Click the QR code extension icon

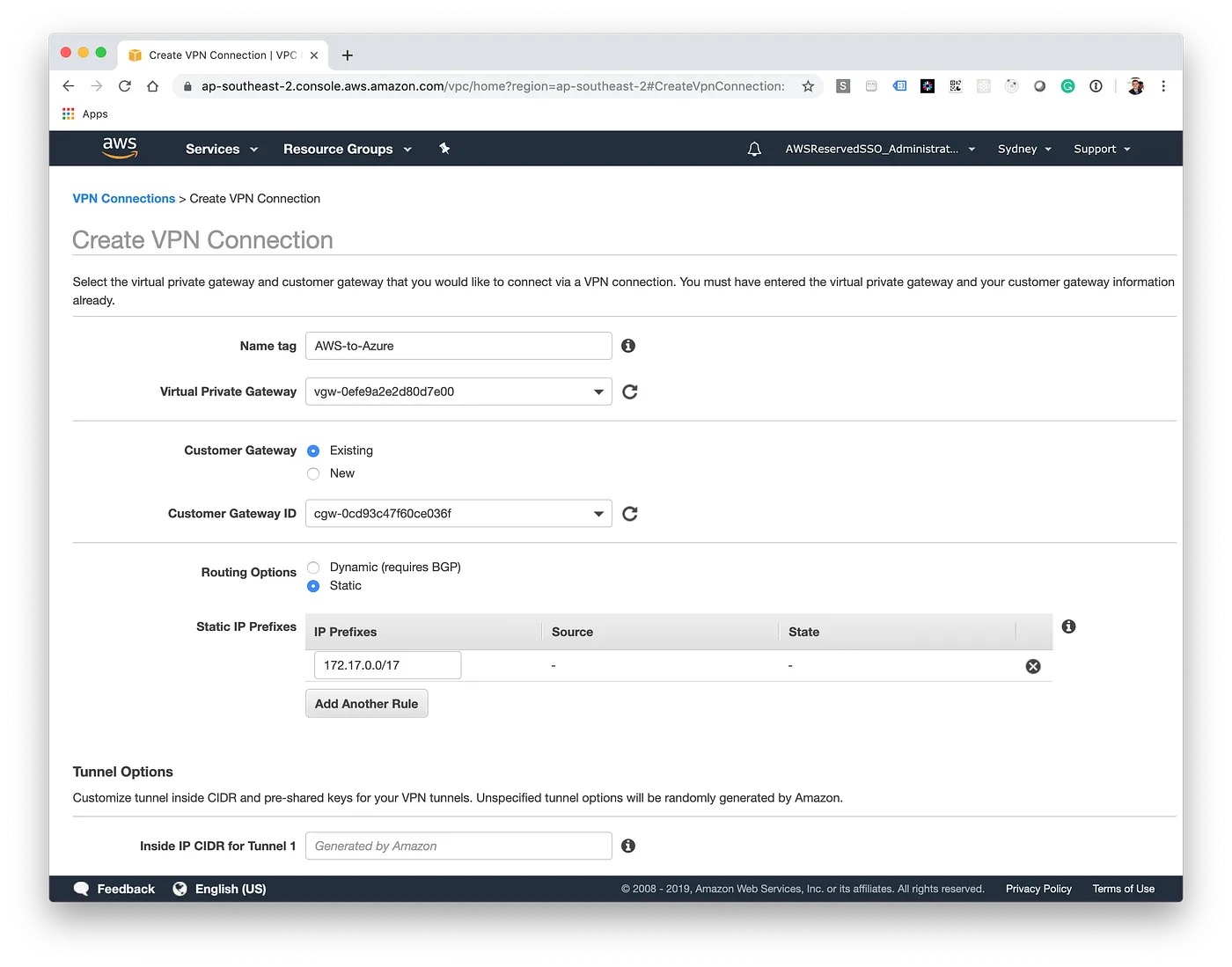(956, 86)
